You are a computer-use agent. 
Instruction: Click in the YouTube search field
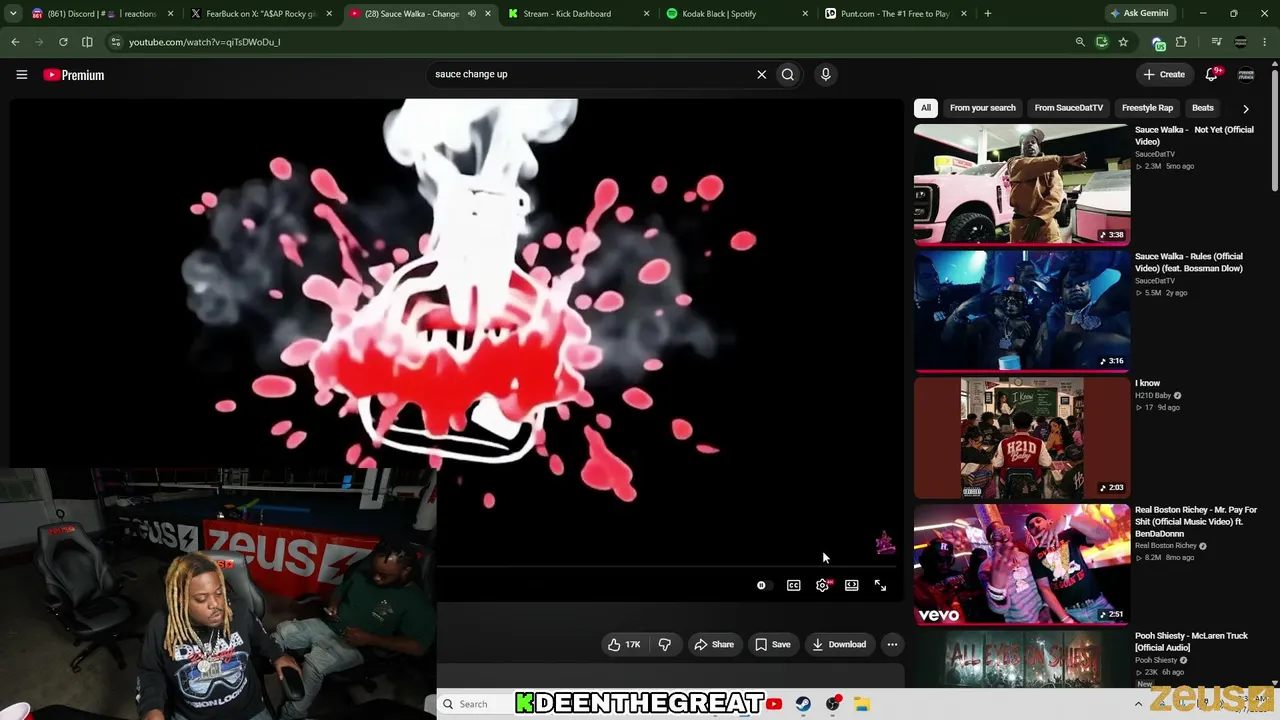pos(590,74)
